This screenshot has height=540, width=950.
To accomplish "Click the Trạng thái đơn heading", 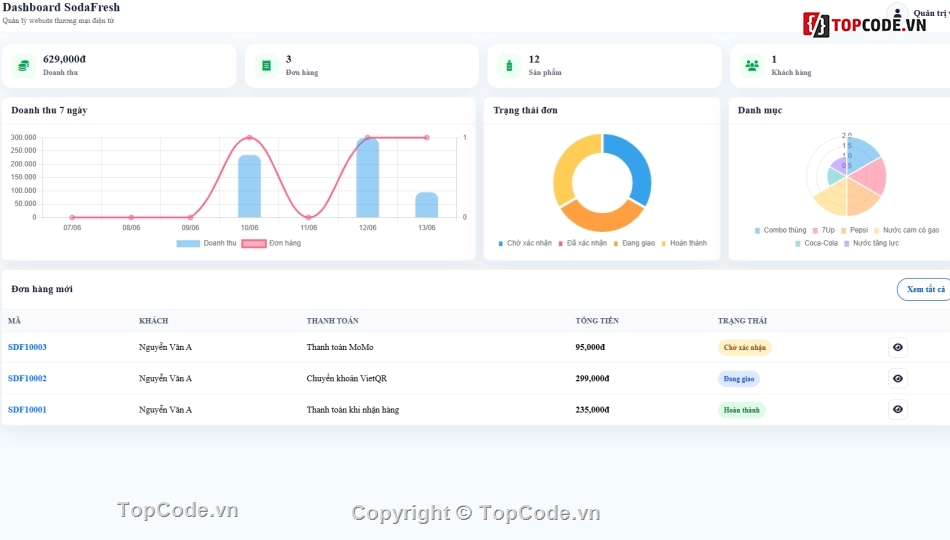I will [x=525, y=110].
